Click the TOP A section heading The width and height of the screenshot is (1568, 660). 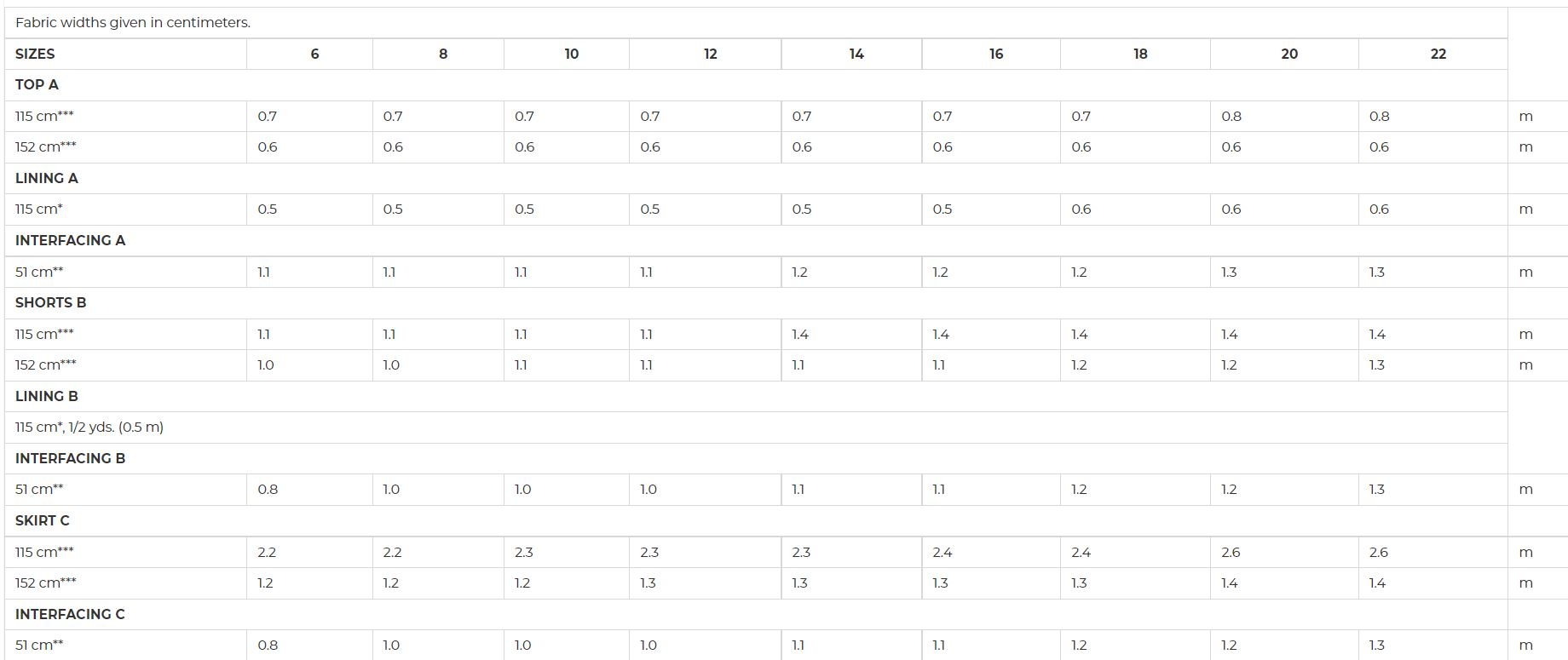[37, 84]
